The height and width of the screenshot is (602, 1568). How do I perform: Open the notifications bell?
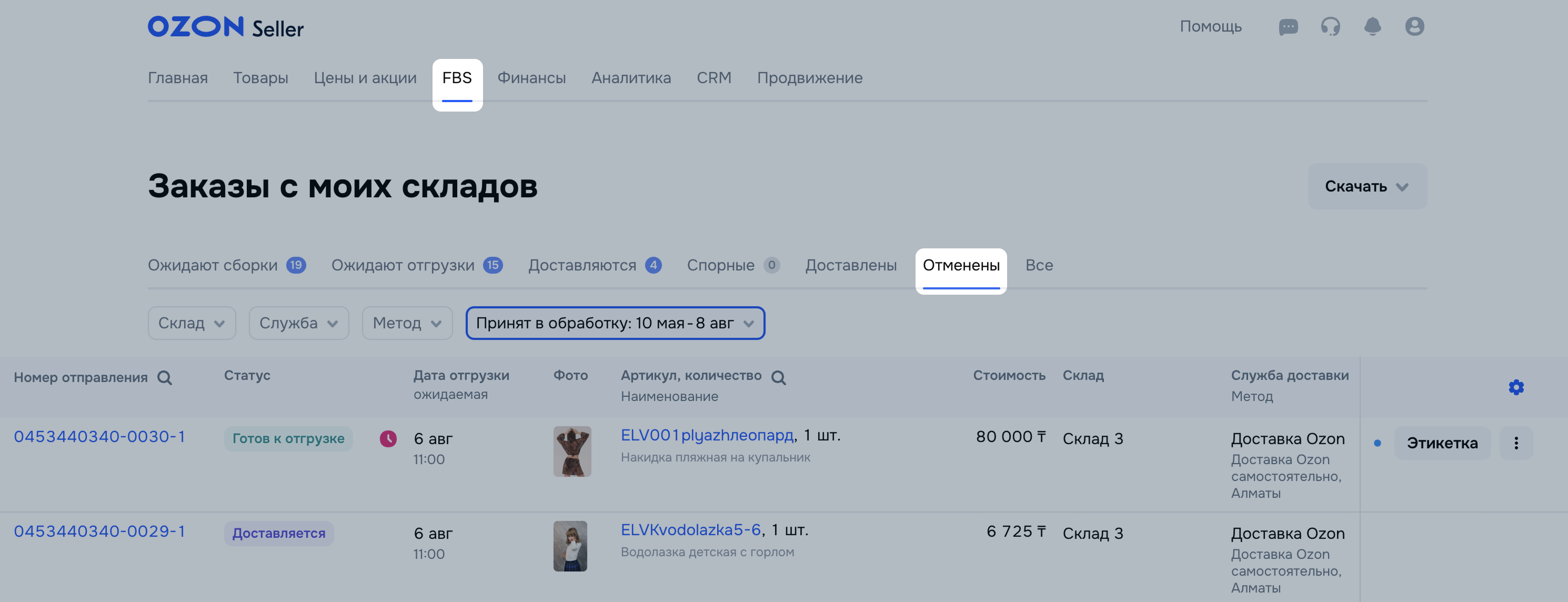[1373, 27]
